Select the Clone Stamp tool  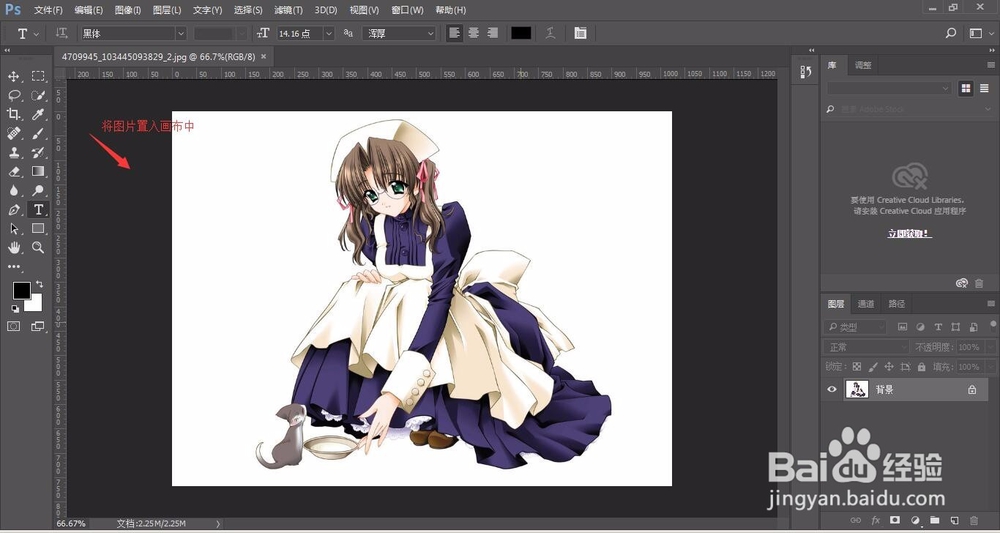pos(13,152)
